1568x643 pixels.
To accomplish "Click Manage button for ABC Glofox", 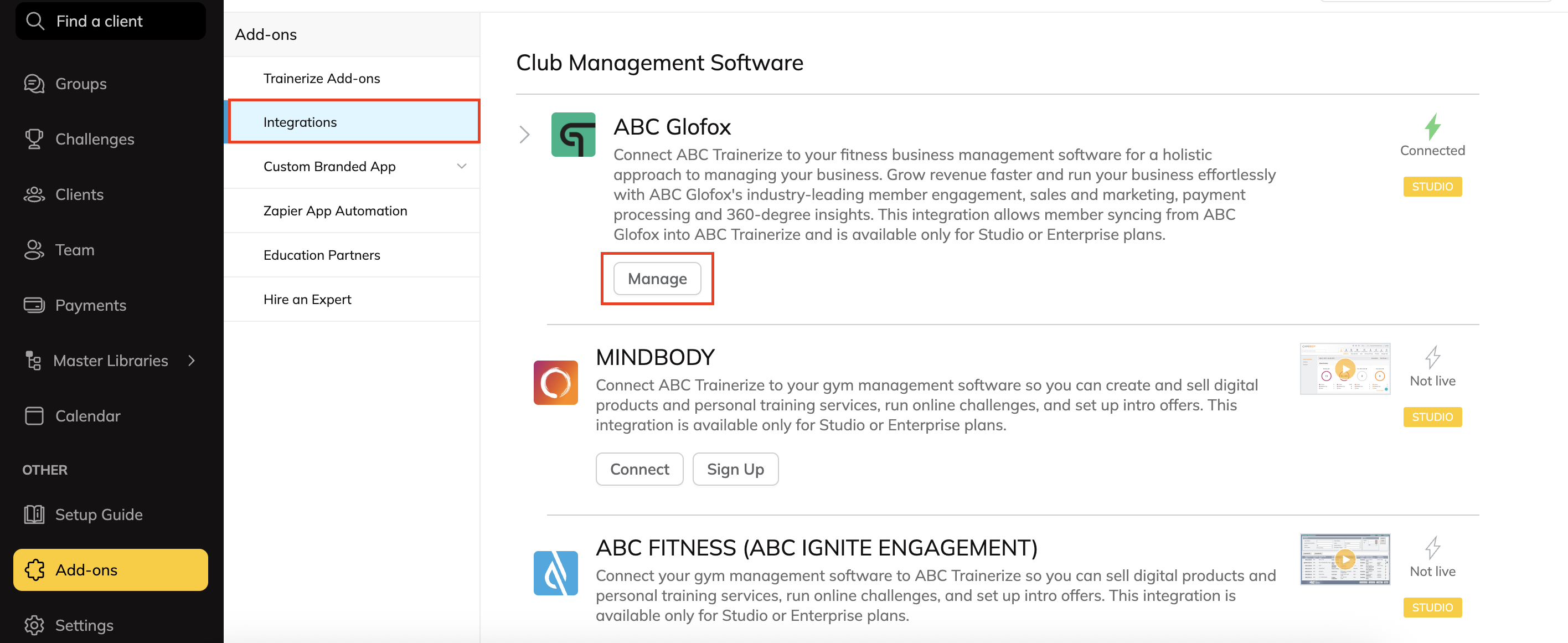I will point(657,279).
